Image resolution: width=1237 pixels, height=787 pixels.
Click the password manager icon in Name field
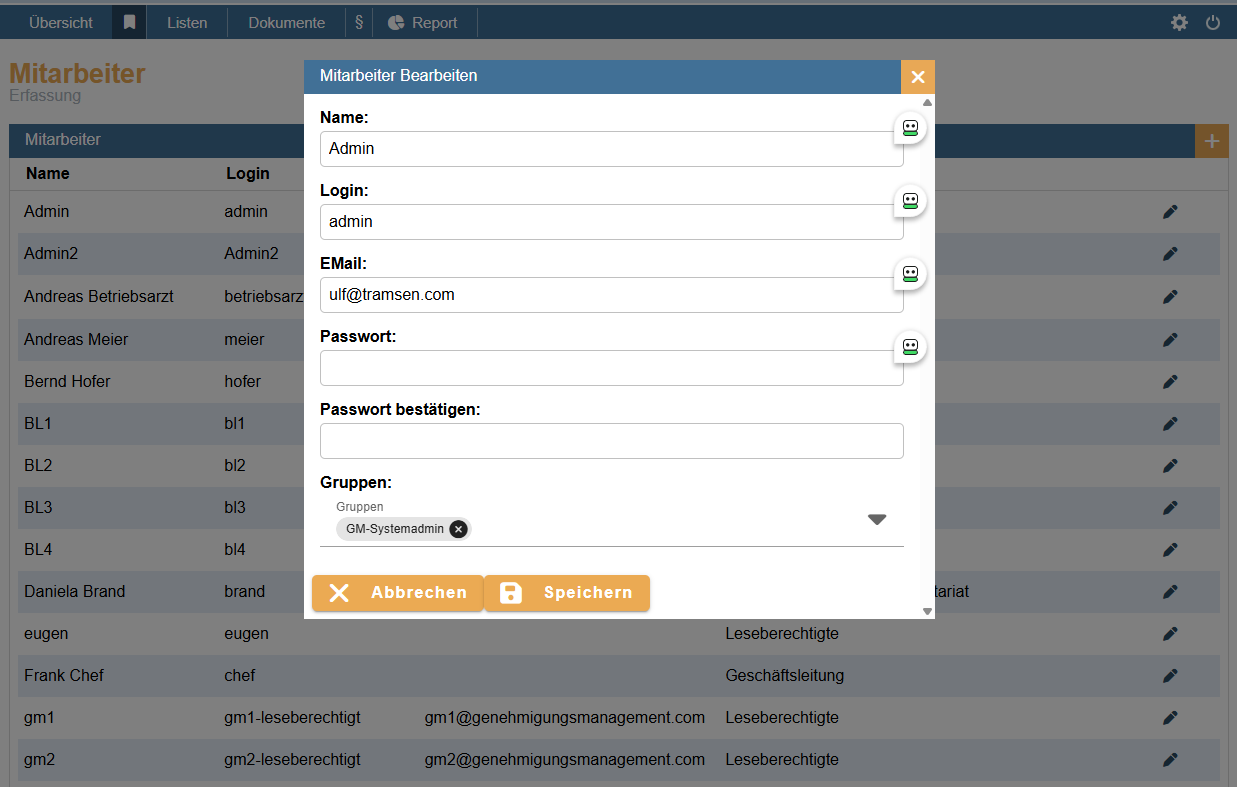pyautogui.click(x=910, y=127)
